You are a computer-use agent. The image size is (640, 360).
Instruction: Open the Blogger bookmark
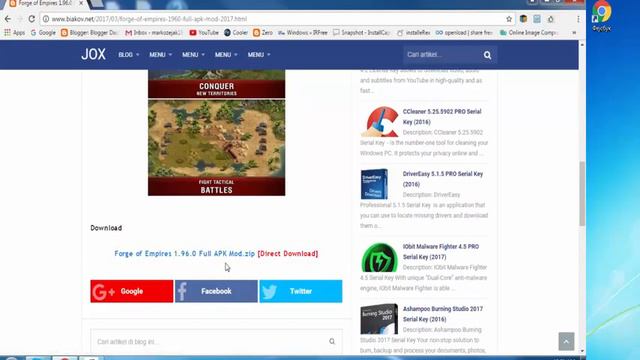(89, 33)
